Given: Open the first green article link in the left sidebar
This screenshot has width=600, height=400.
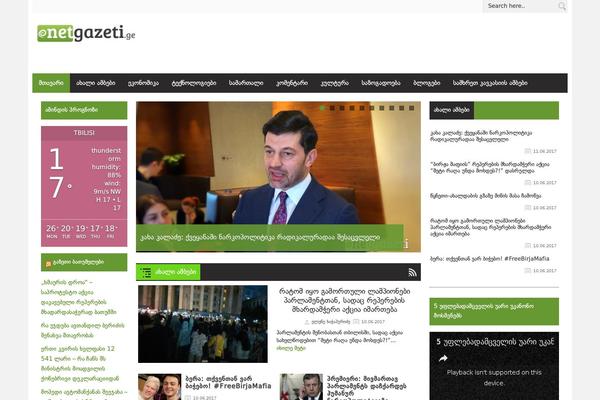Looking at the screenshot, I should point(79,297).
